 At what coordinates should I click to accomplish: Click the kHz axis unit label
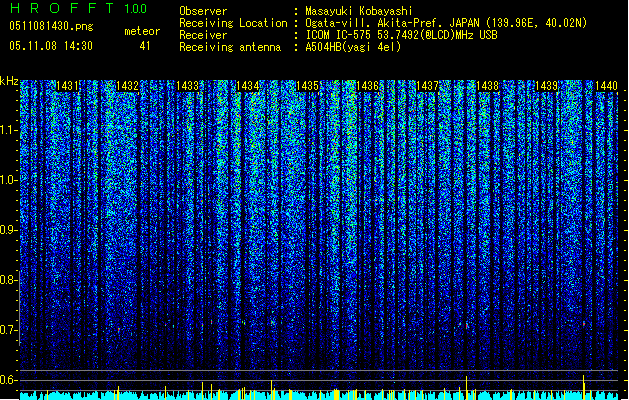(x=9, y=81)
